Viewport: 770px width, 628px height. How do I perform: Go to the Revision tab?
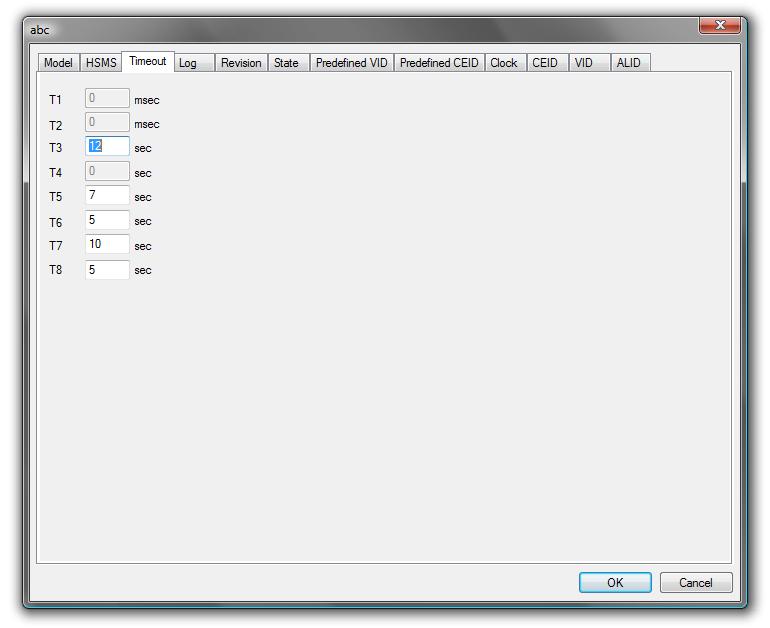(x=241, y=63)
